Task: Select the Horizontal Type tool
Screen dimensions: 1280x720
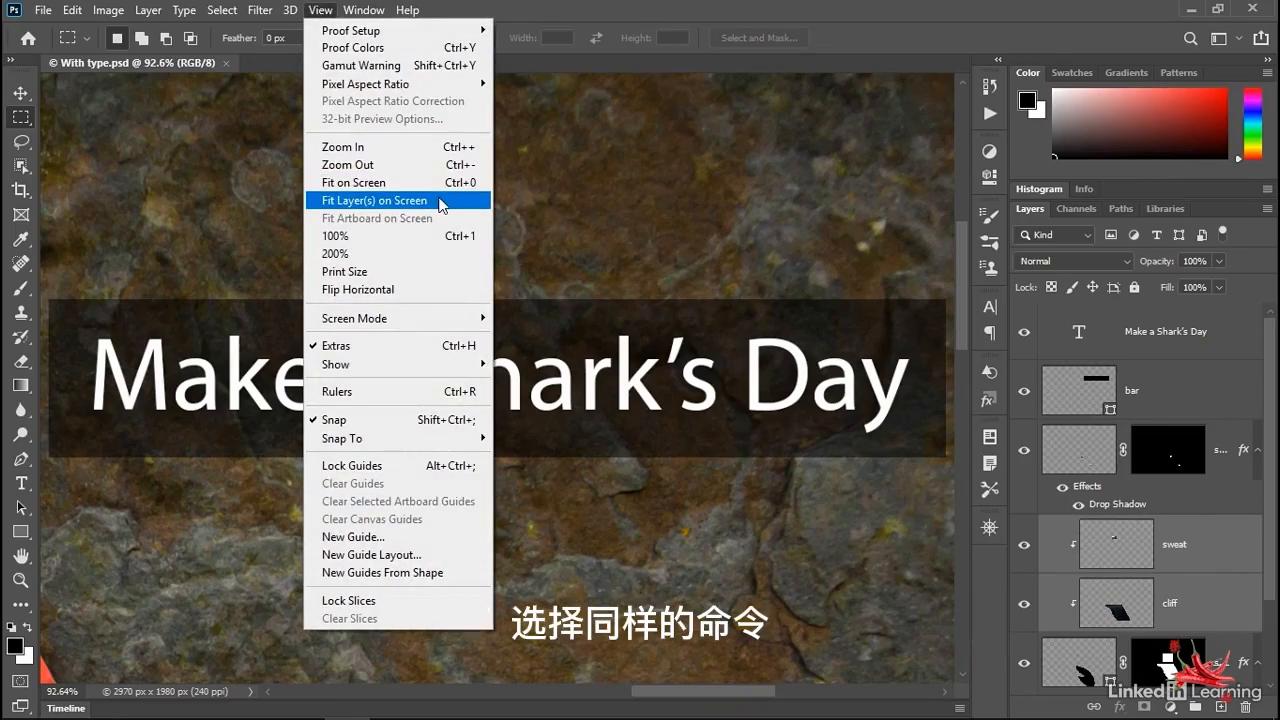Action: [x=21, y=483]
